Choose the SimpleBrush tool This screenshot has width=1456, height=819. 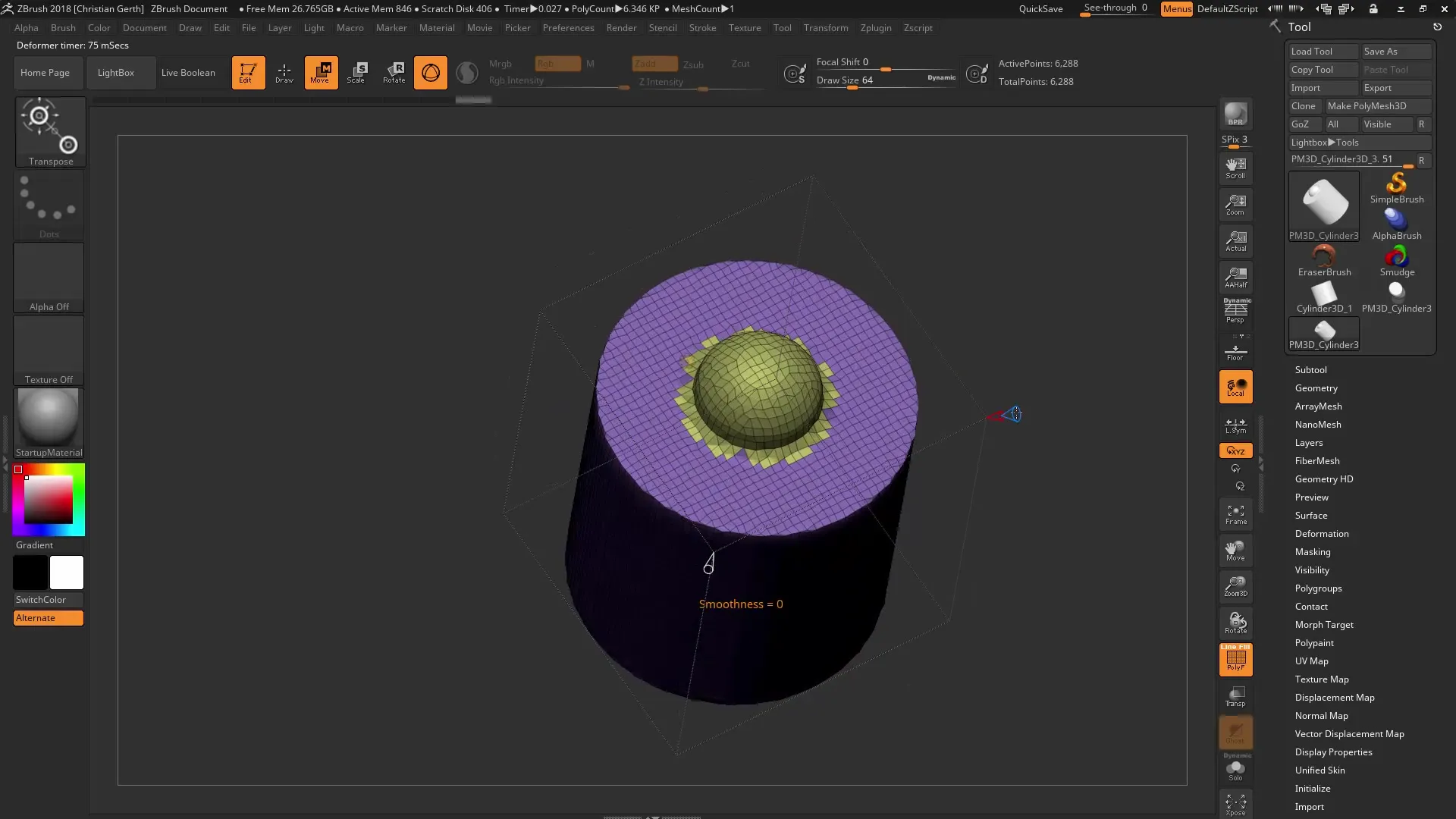click(1396, 188)
